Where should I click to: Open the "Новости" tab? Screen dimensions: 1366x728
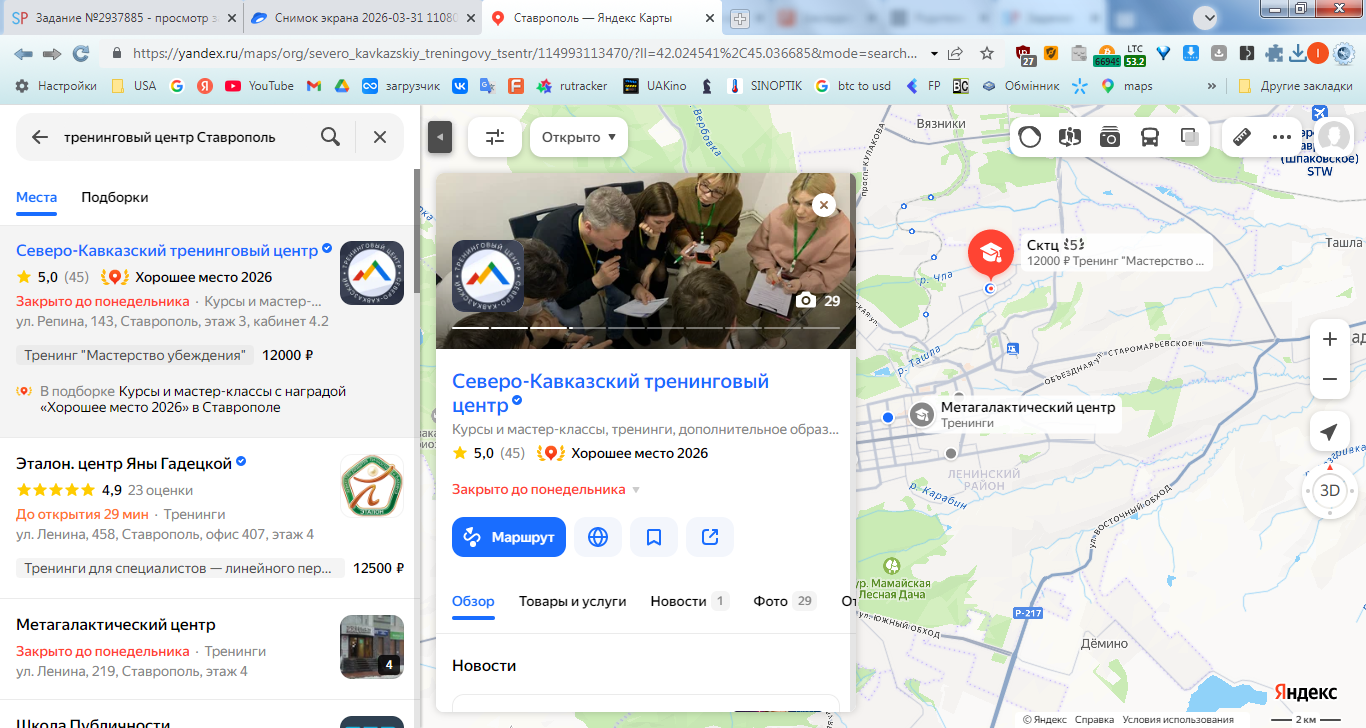[689, 601]
